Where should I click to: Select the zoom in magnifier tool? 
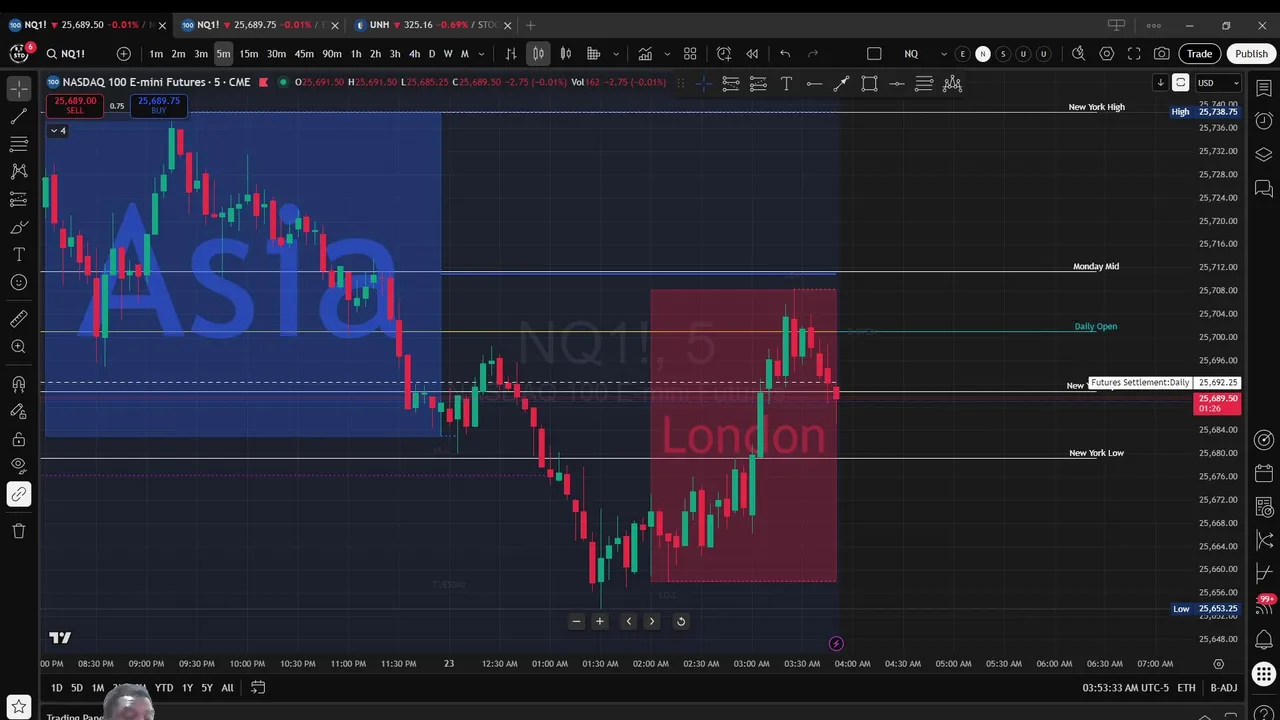(19, 347)
